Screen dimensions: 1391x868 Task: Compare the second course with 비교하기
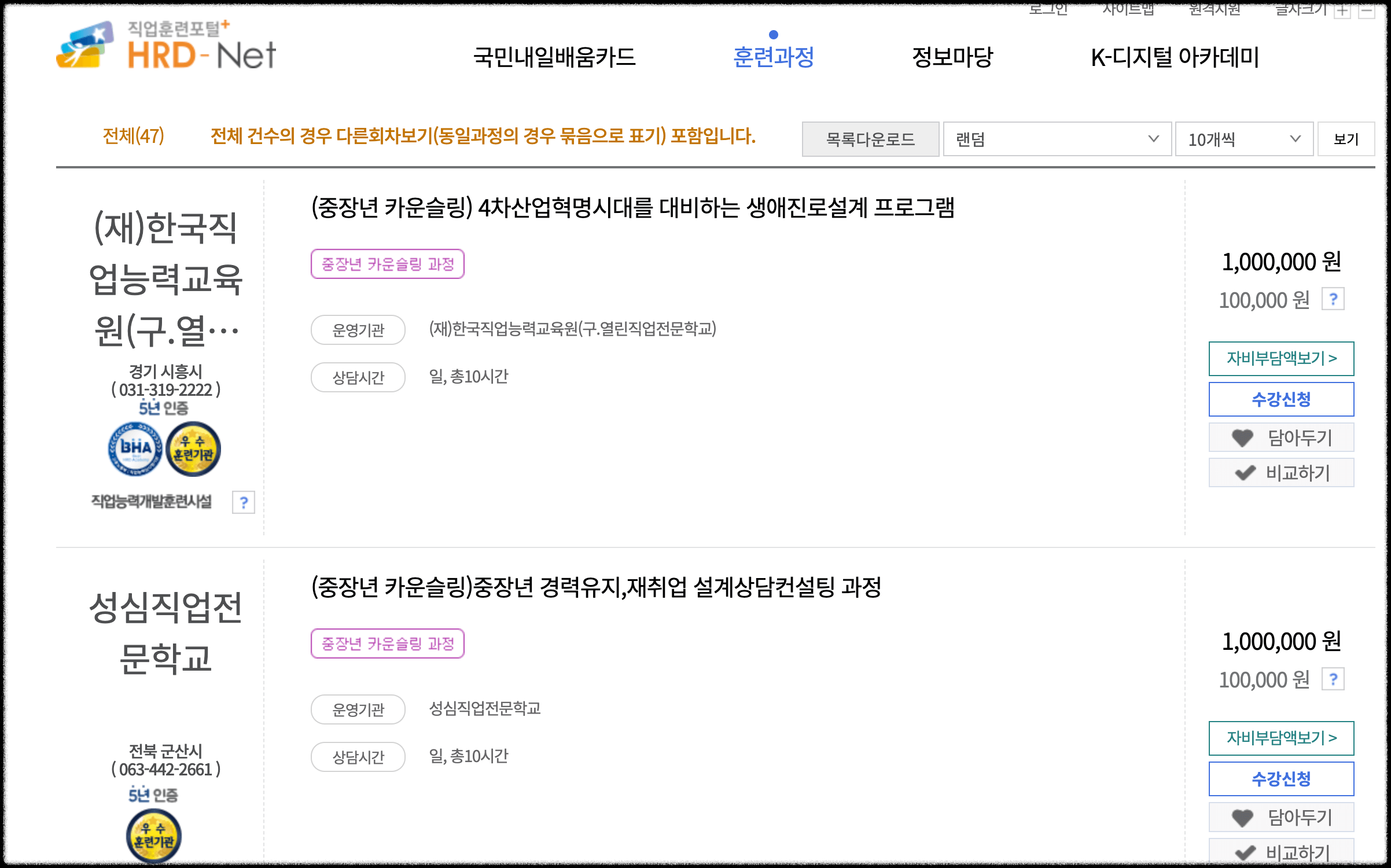1281,852
